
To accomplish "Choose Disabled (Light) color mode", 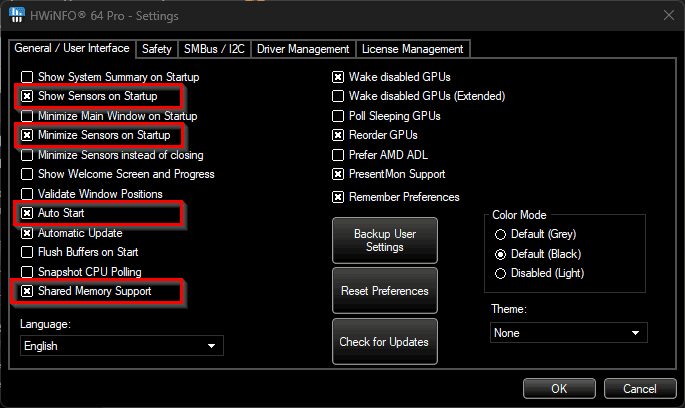I will click(x=500, y=273).
